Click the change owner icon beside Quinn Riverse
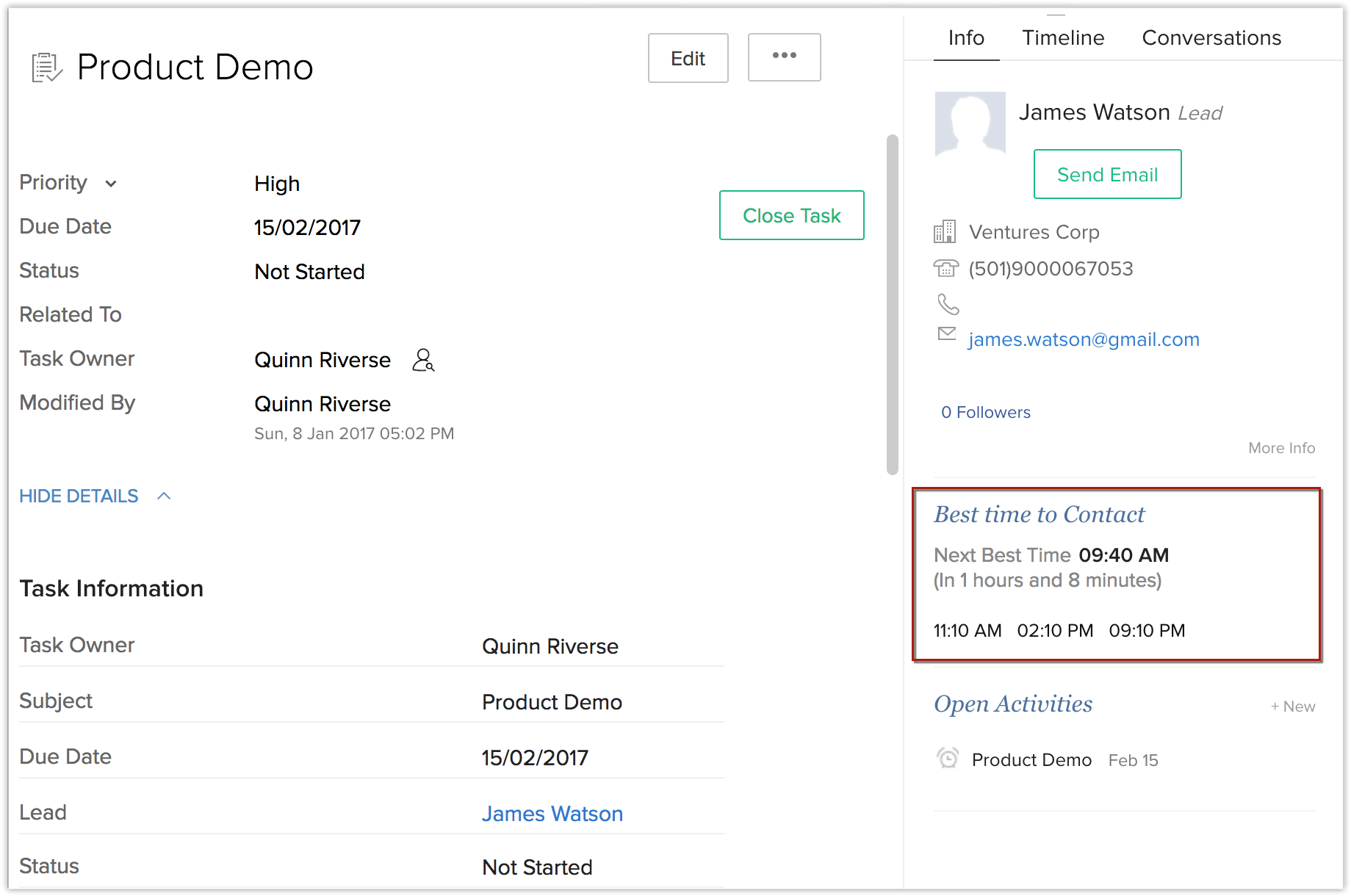 pyautogui.click(x=423, y=360)
